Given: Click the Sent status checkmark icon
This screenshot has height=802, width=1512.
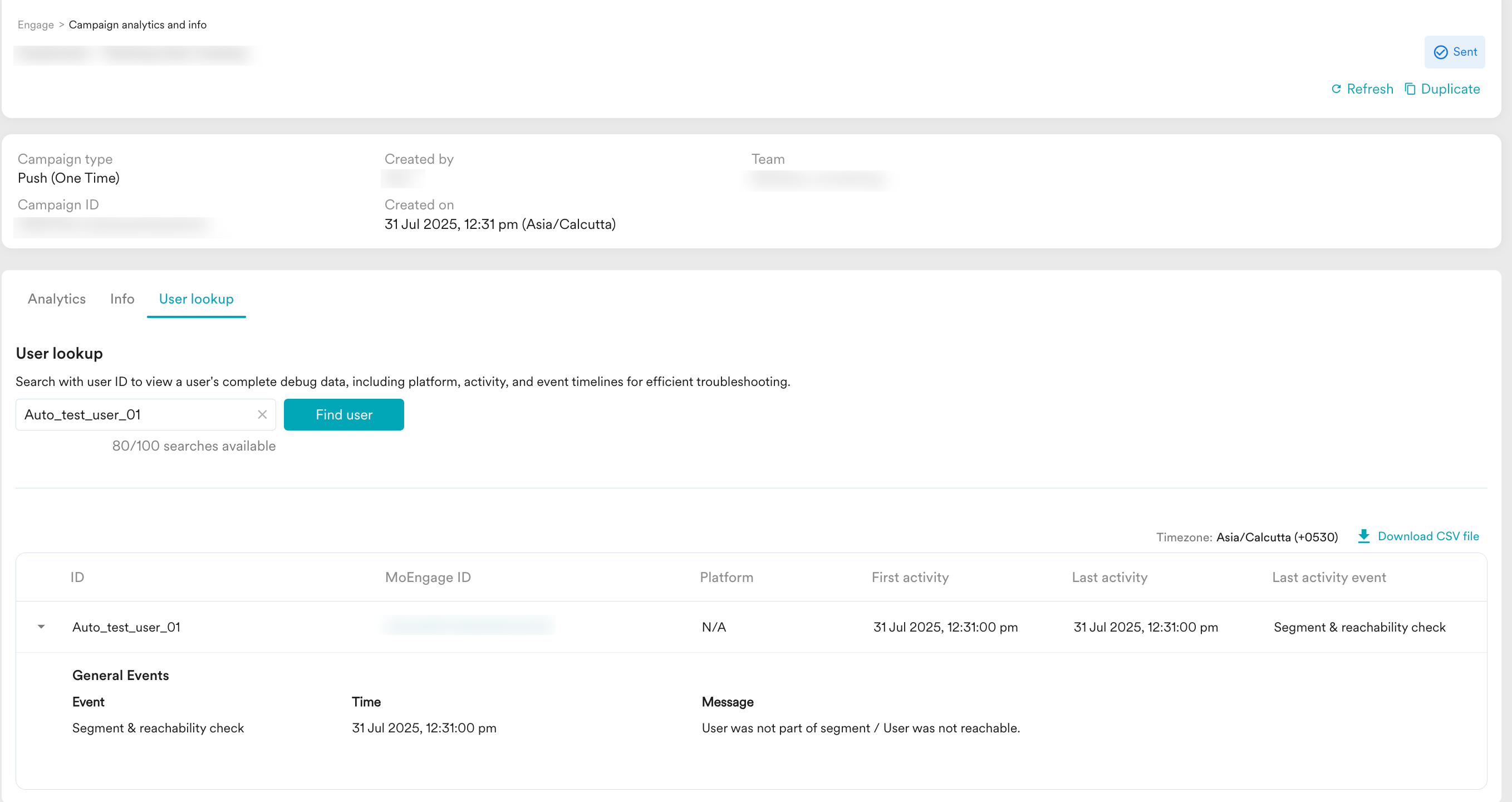Looking at the screenshot, I should (x=1440, y=52).
